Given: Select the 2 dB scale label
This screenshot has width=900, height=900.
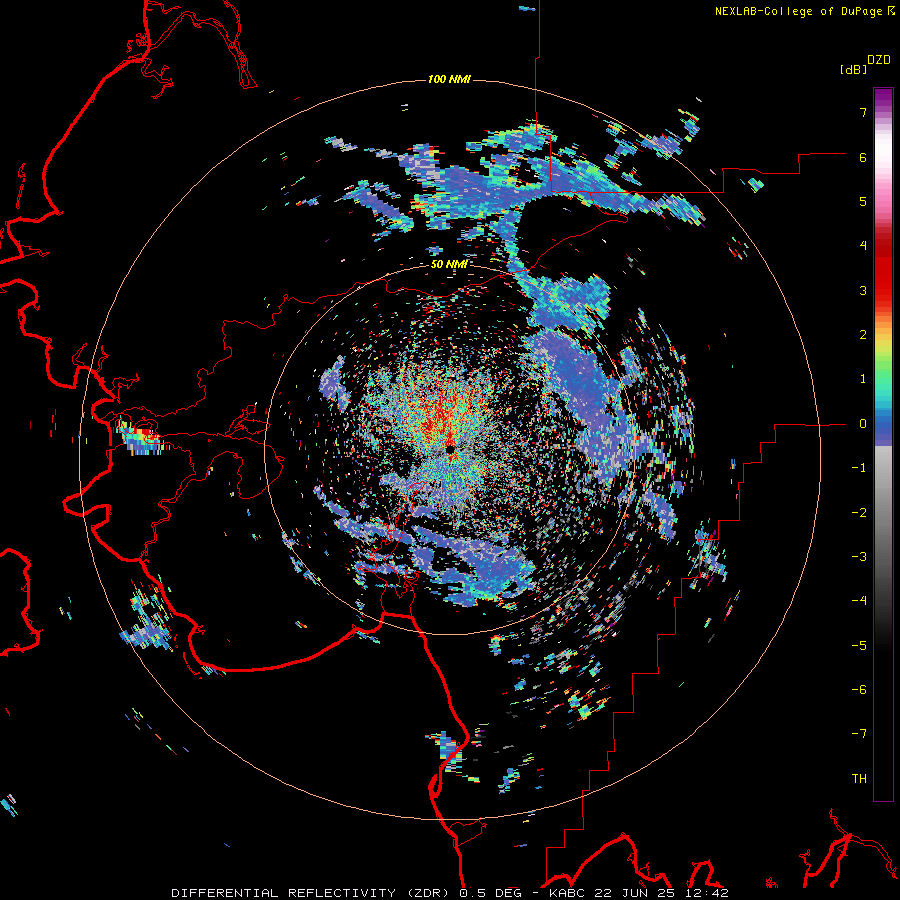Looking at the screenshot, I should (x=863, y=335).
